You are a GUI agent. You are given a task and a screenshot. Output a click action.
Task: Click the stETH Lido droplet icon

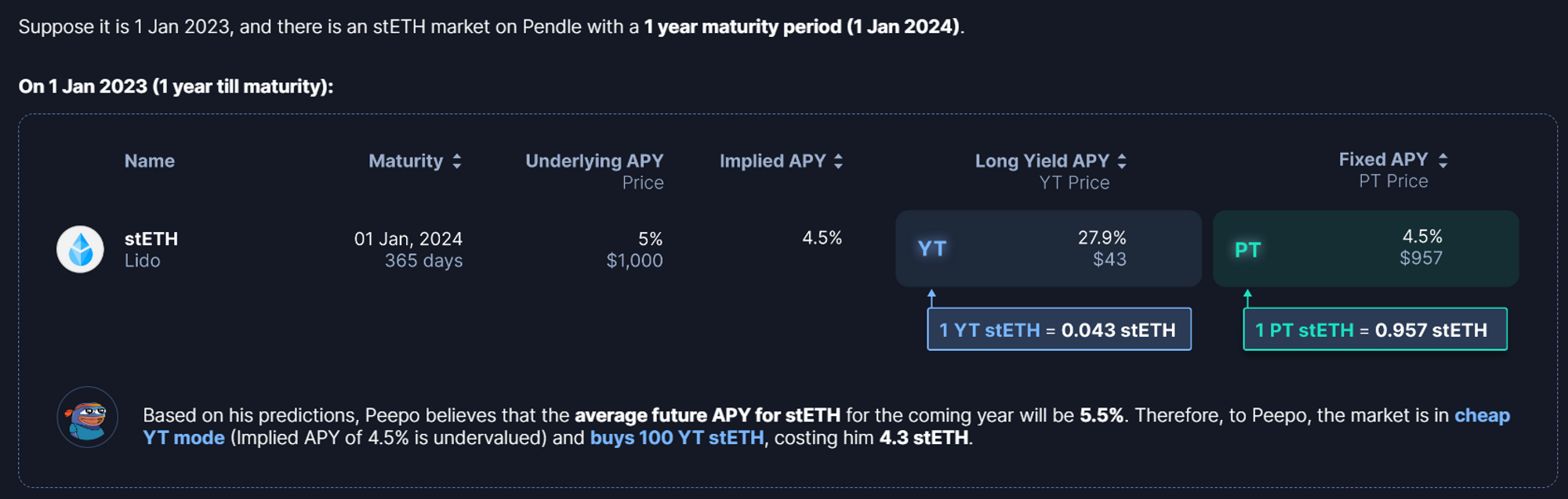tap(80, 249)
